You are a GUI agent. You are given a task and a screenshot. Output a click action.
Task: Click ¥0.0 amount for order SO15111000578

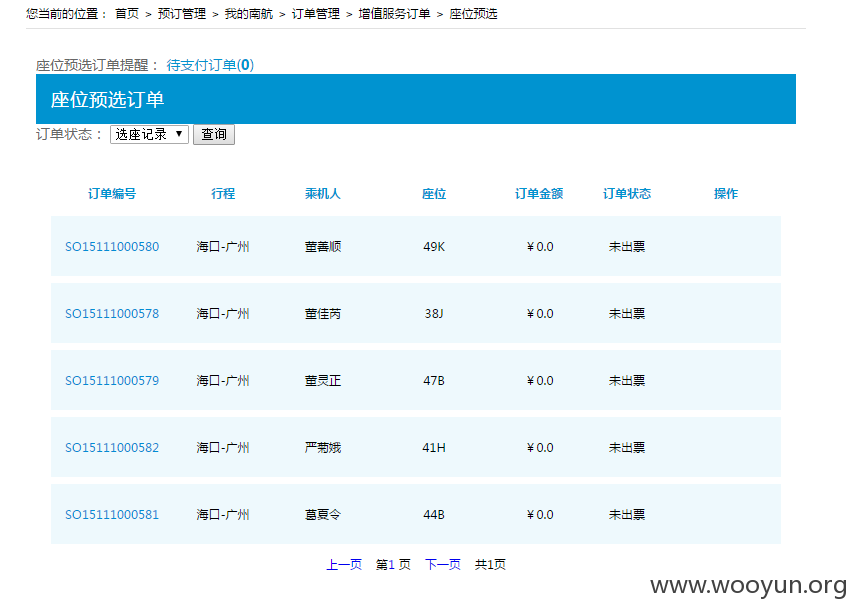coord(540,314)
